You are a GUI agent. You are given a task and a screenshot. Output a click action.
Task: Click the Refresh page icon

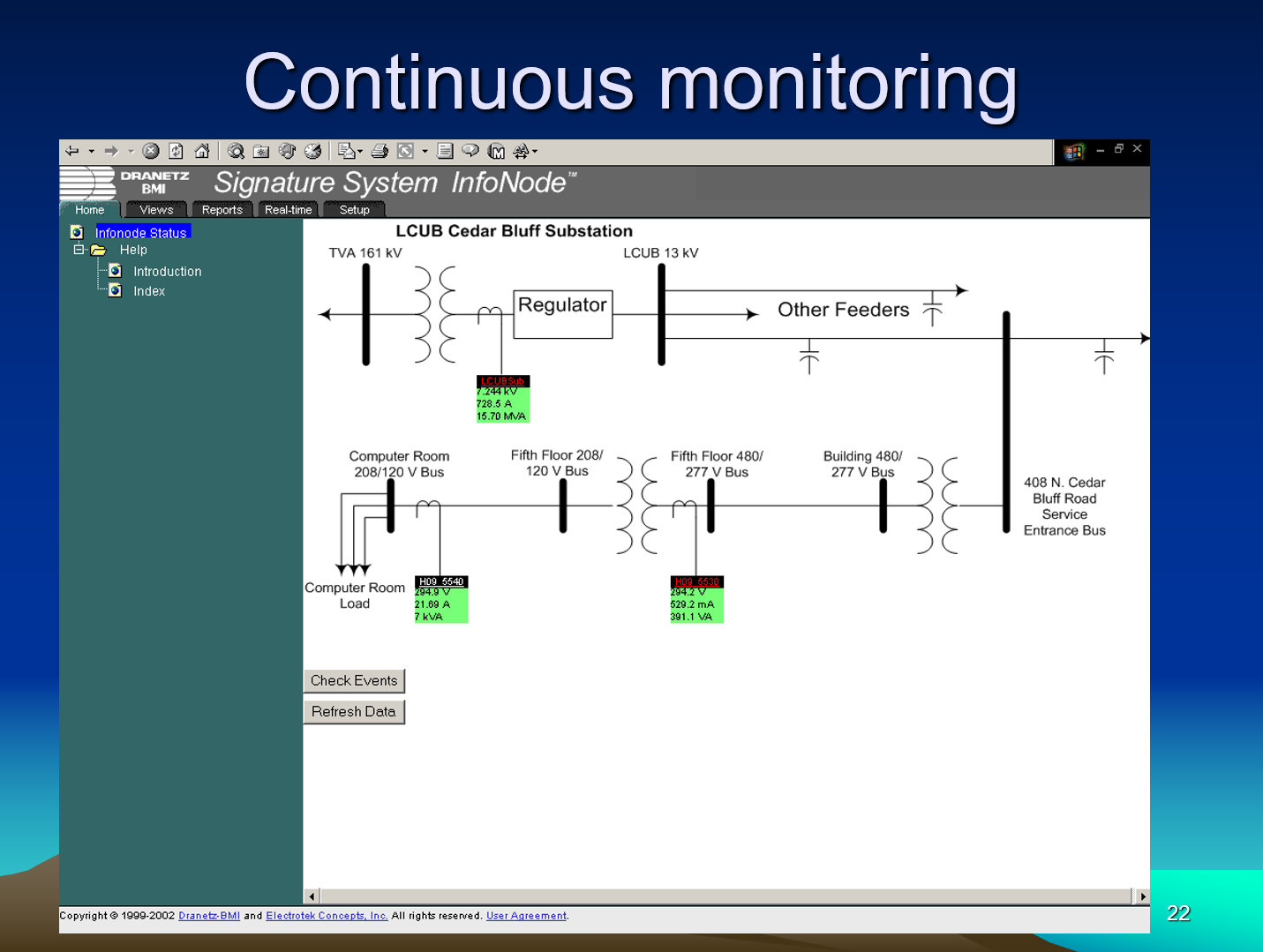(x=177, y=152)
